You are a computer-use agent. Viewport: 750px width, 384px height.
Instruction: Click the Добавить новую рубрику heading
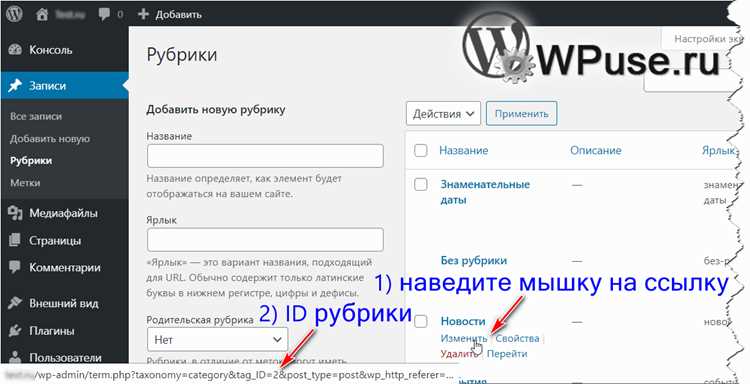click(216, 110)
